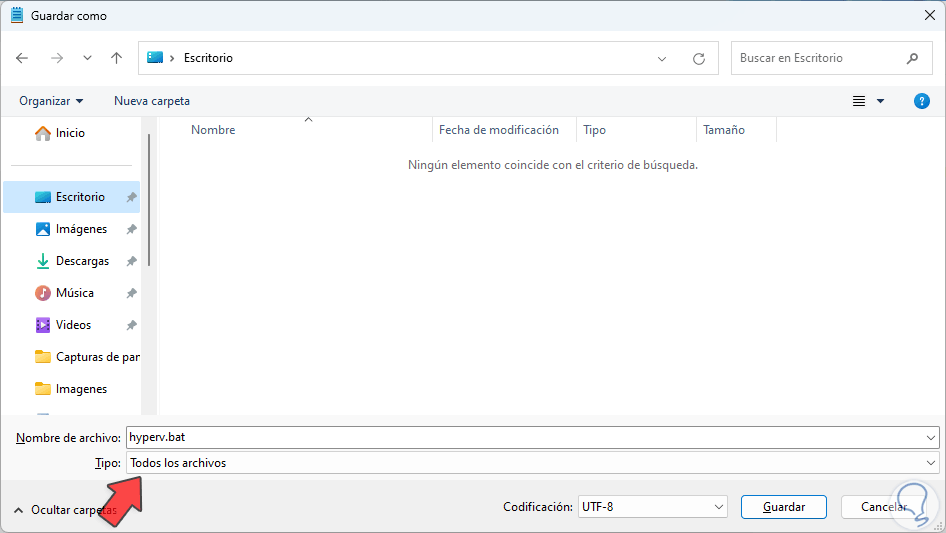Screen dimensions: 946x533
Task: Click the Inicio home icon
Action: point(43,133)
